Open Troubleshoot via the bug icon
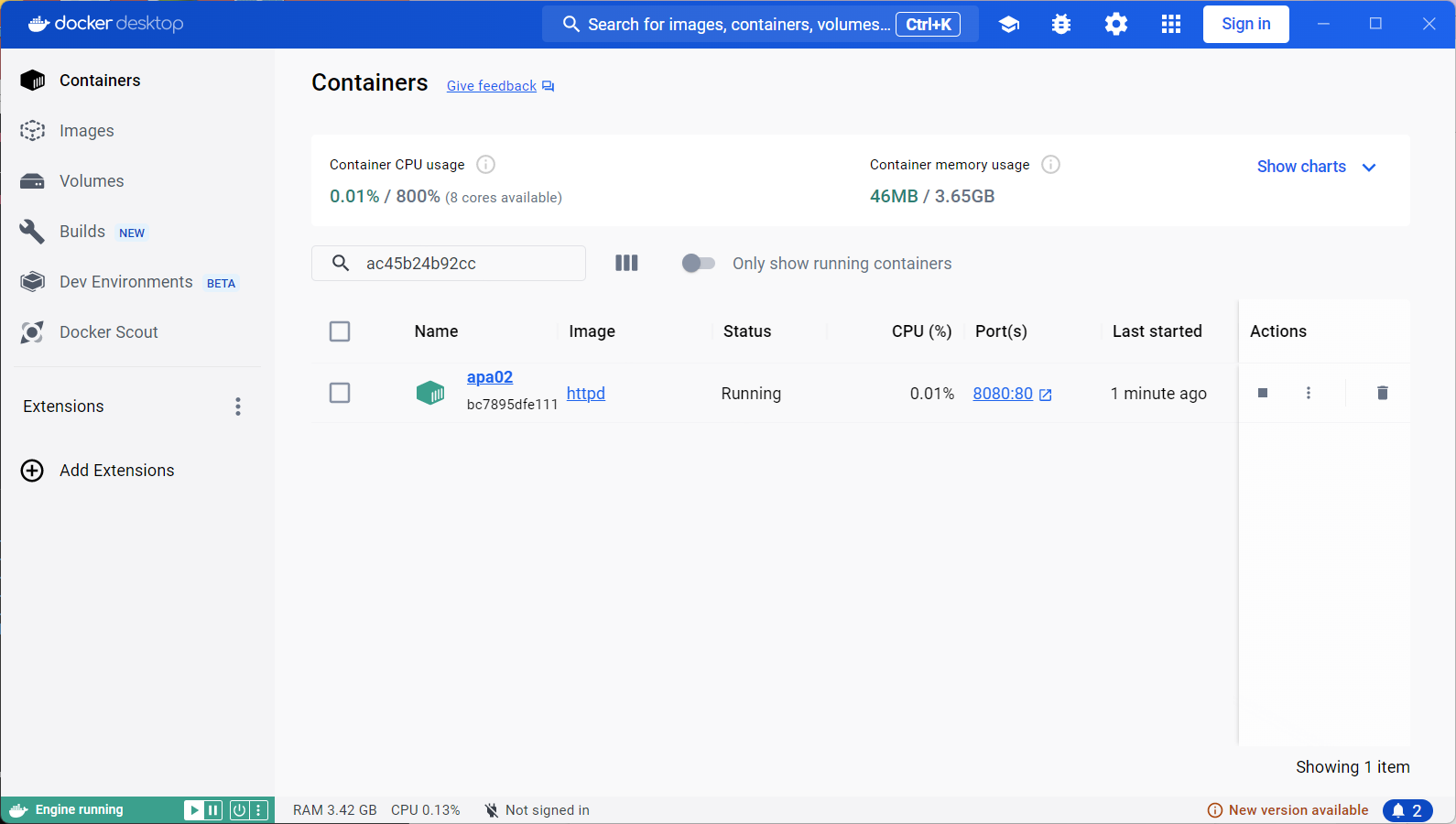The height and width of the screenshot is (824, 1456). (x=1061, y=25)
